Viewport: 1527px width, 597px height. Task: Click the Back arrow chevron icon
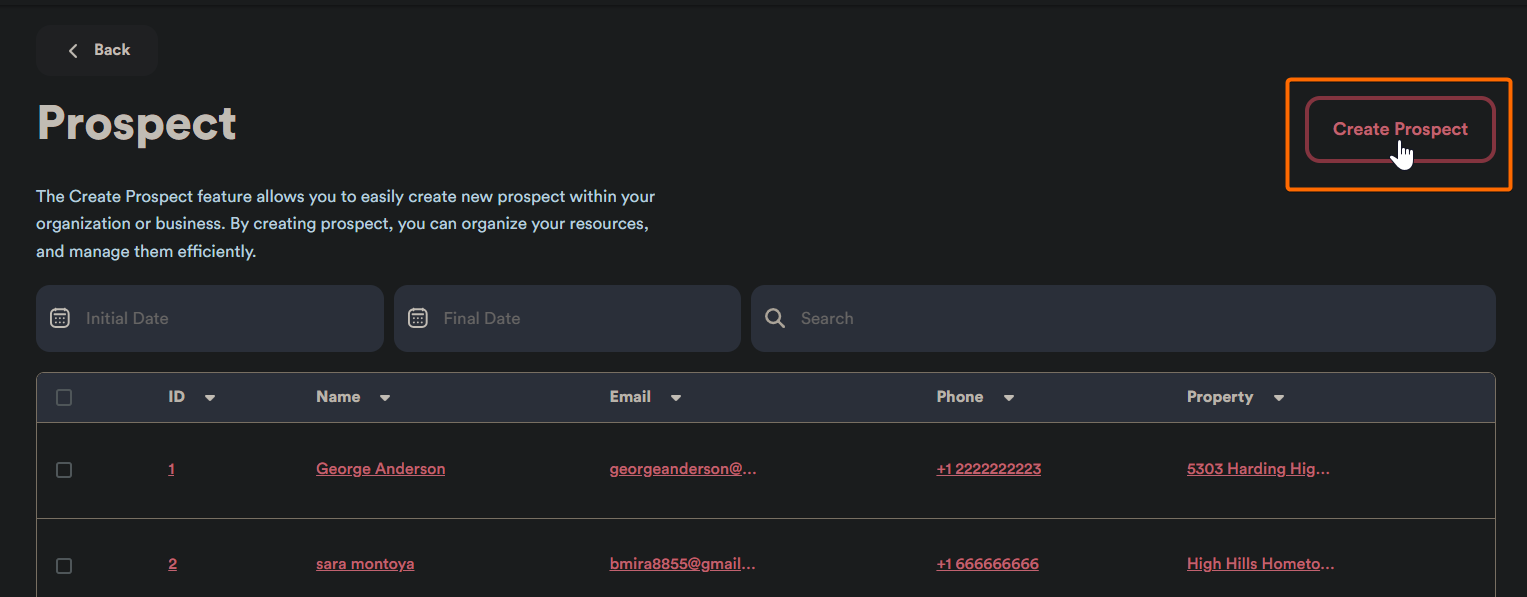(73, 51)
